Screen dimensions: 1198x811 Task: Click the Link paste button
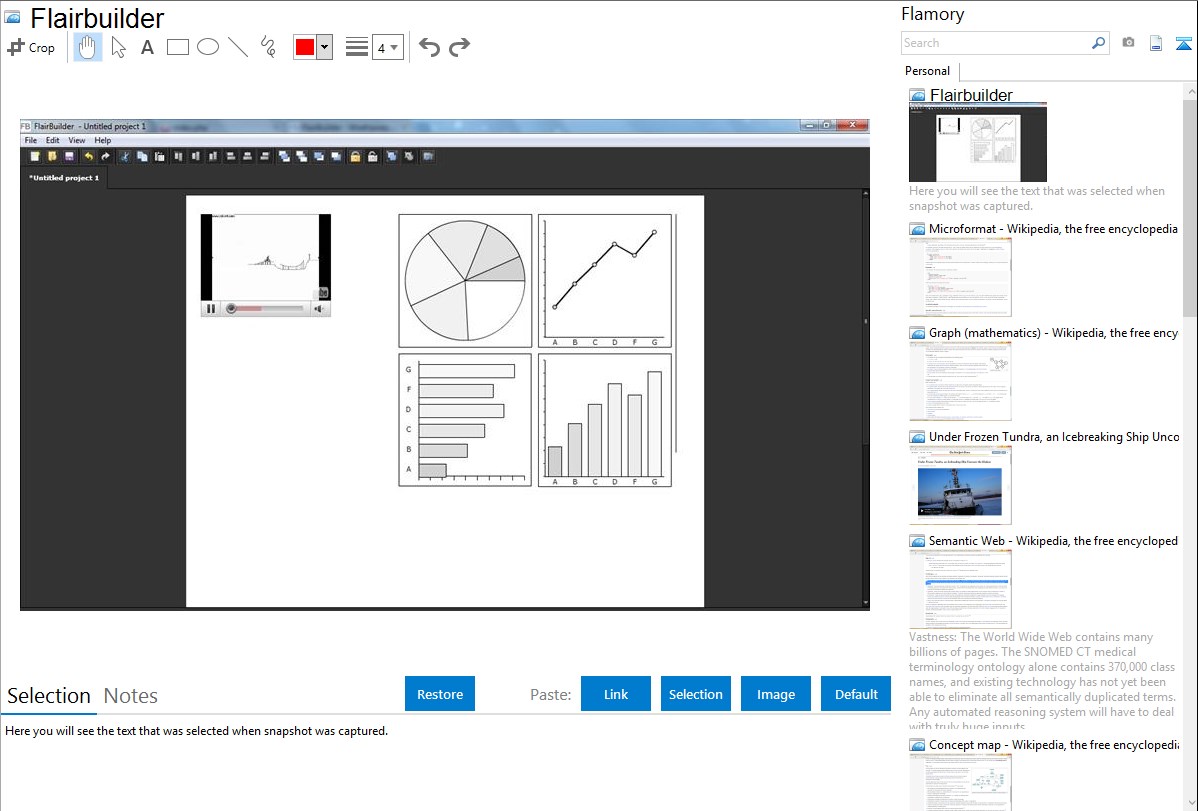coord(616,694)
